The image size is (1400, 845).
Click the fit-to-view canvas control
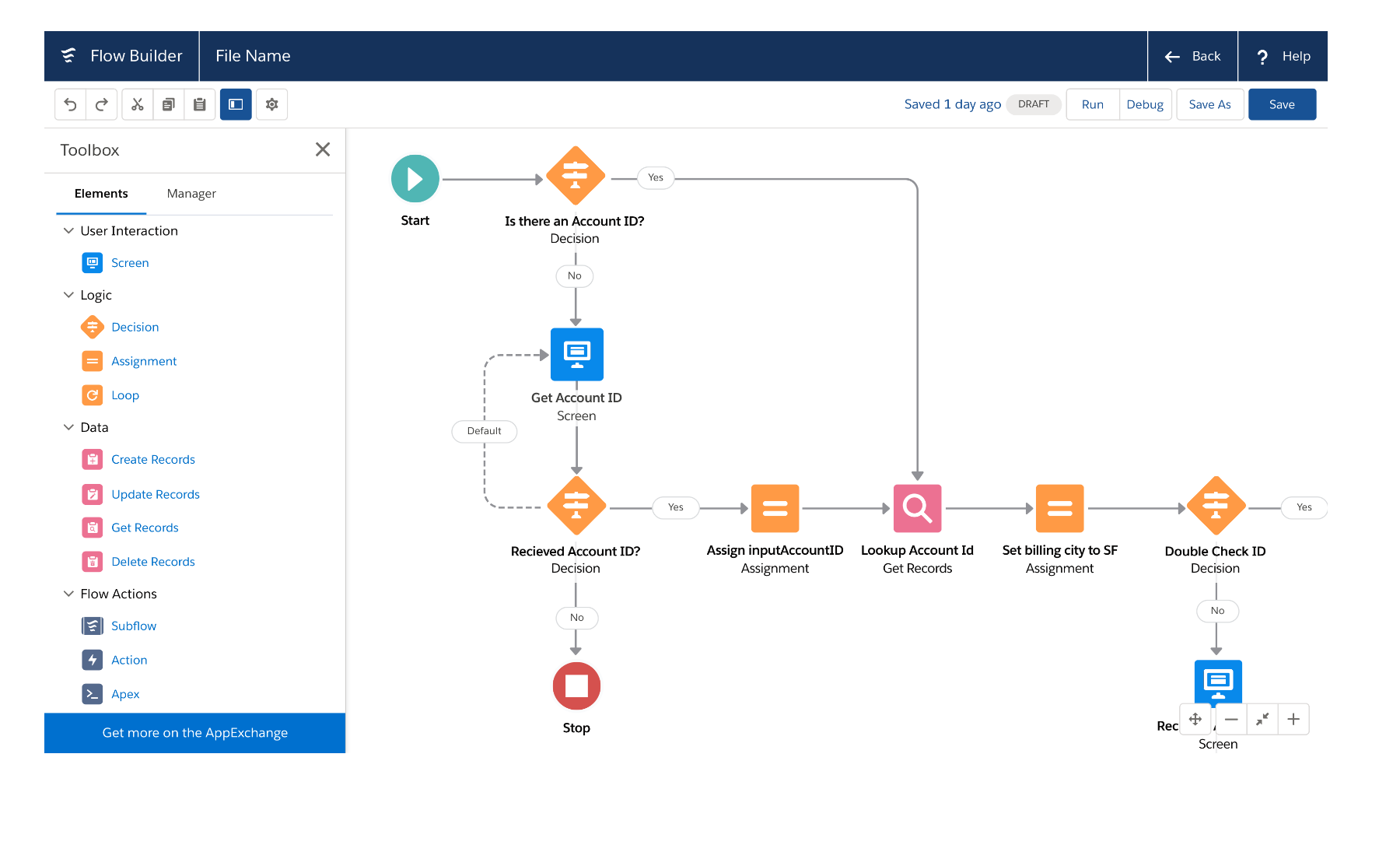(x=1262, y=719)
